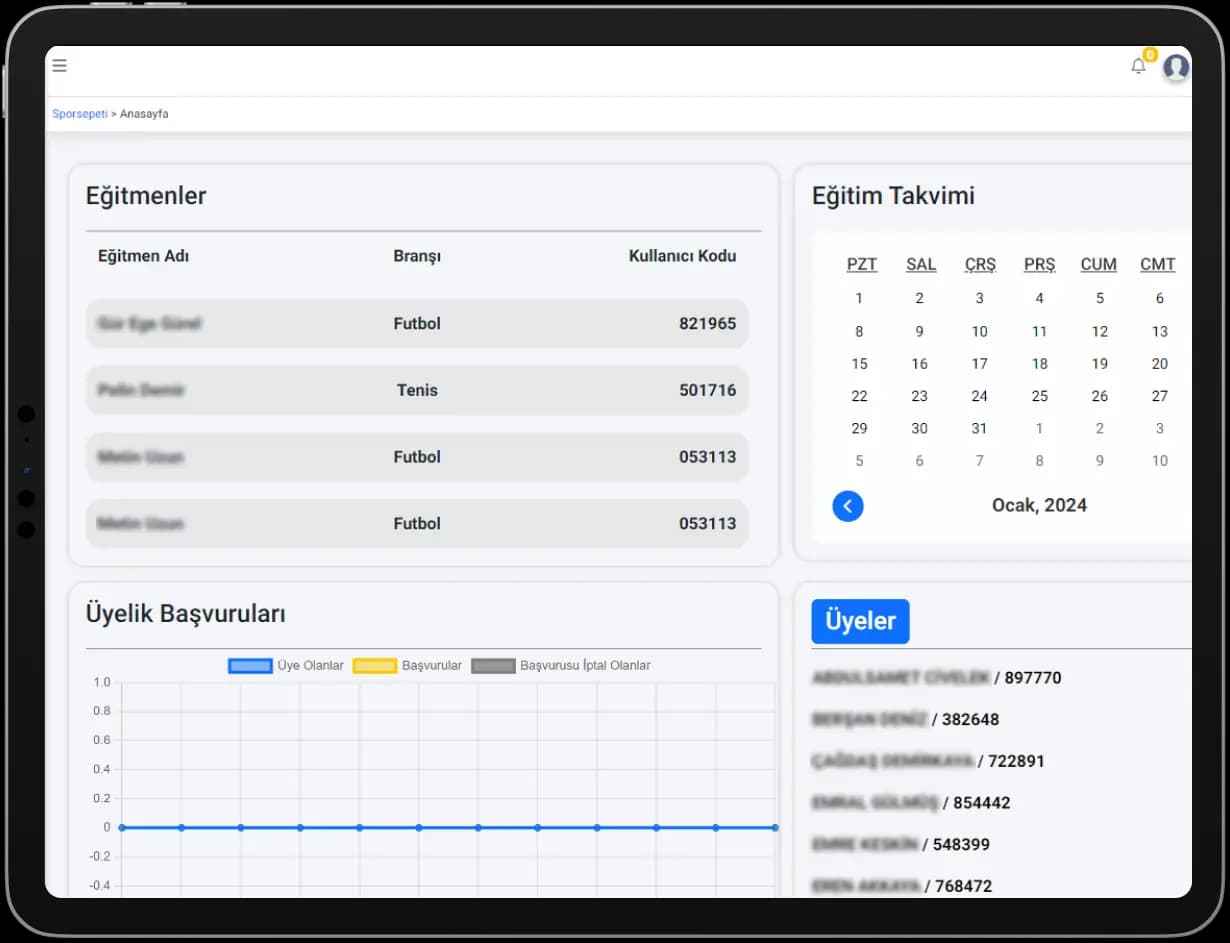Select day 17 in the calendar
The image size is (1230, 943).
coord(979,364)
